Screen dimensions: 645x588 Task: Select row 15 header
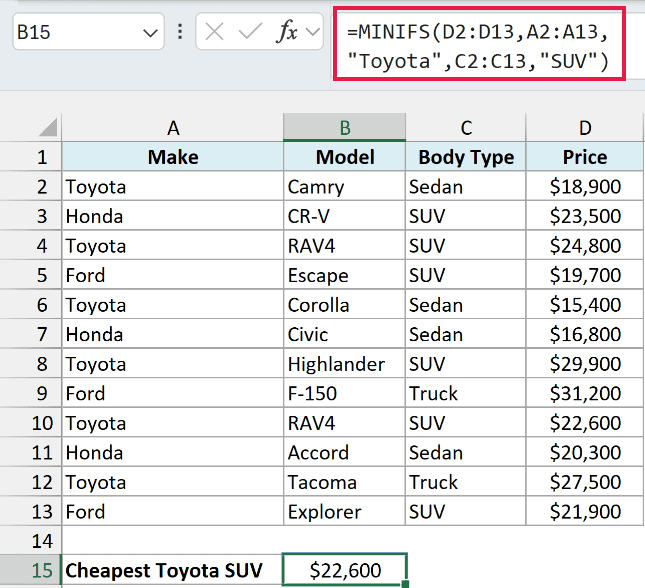point(31,570)
